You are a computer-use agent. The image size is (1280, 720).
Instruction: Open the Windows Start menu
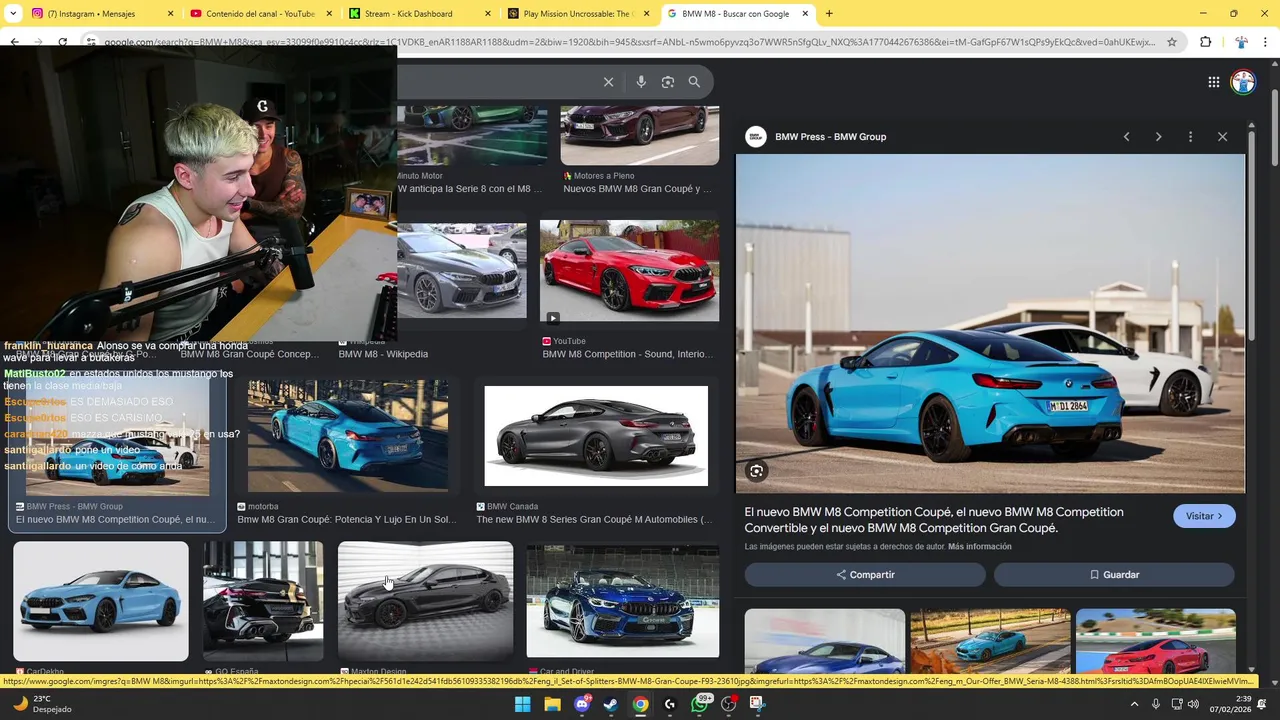(x=522, y=704)
